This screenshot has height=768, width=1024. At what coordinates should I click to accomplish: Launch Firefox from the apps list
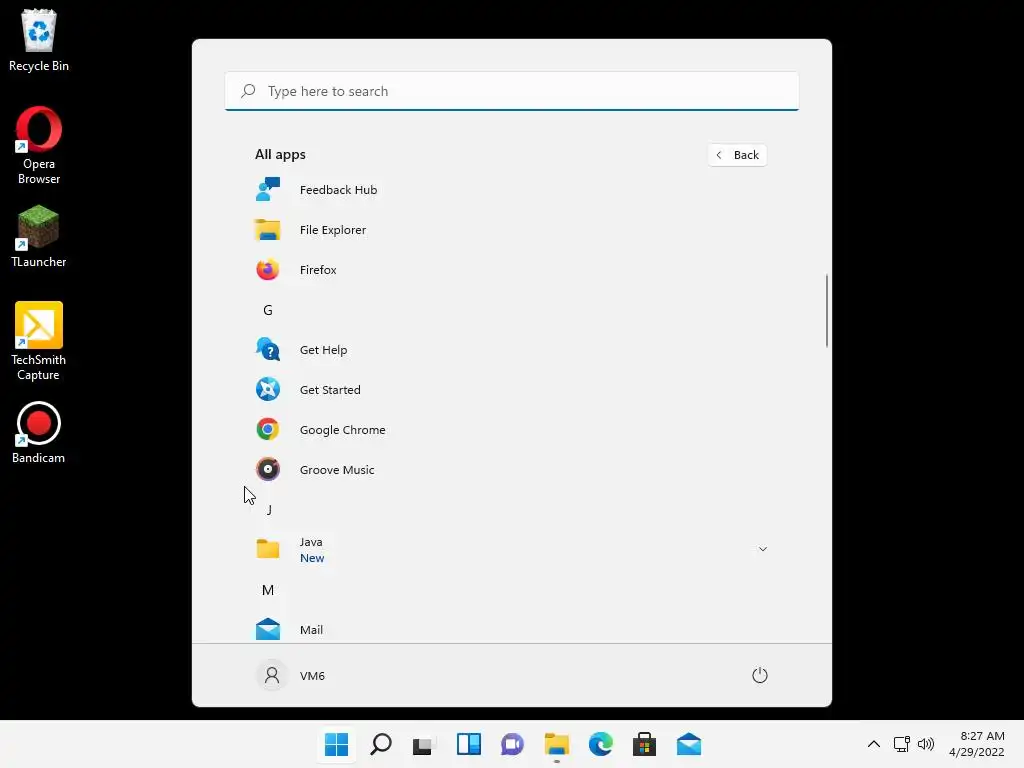tap(511, 270)
